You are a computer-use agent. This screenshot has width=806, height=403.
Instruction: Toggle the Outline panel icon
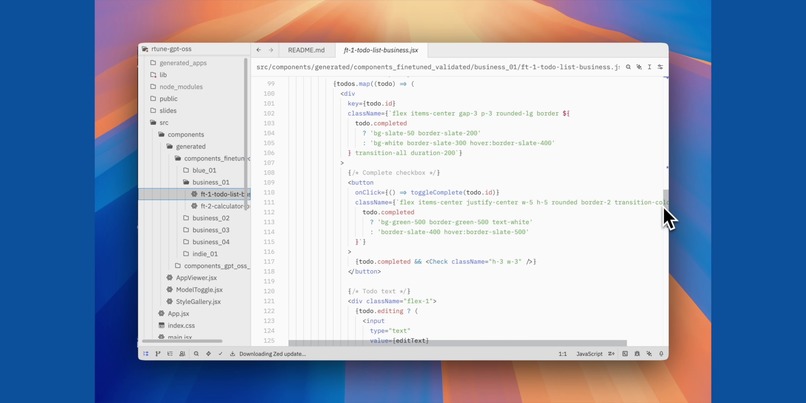click(x=170, y=354)
